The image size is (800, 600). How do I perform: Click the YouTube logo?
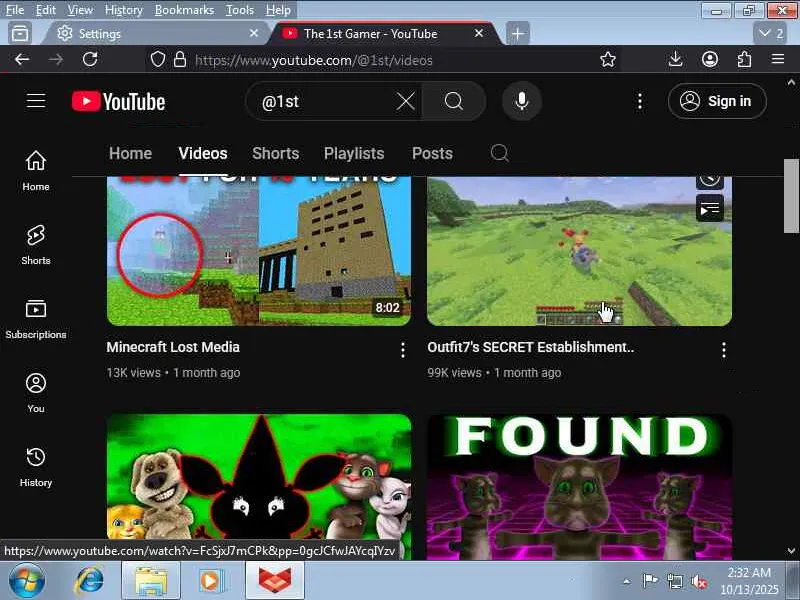click(x=118, y=101)
